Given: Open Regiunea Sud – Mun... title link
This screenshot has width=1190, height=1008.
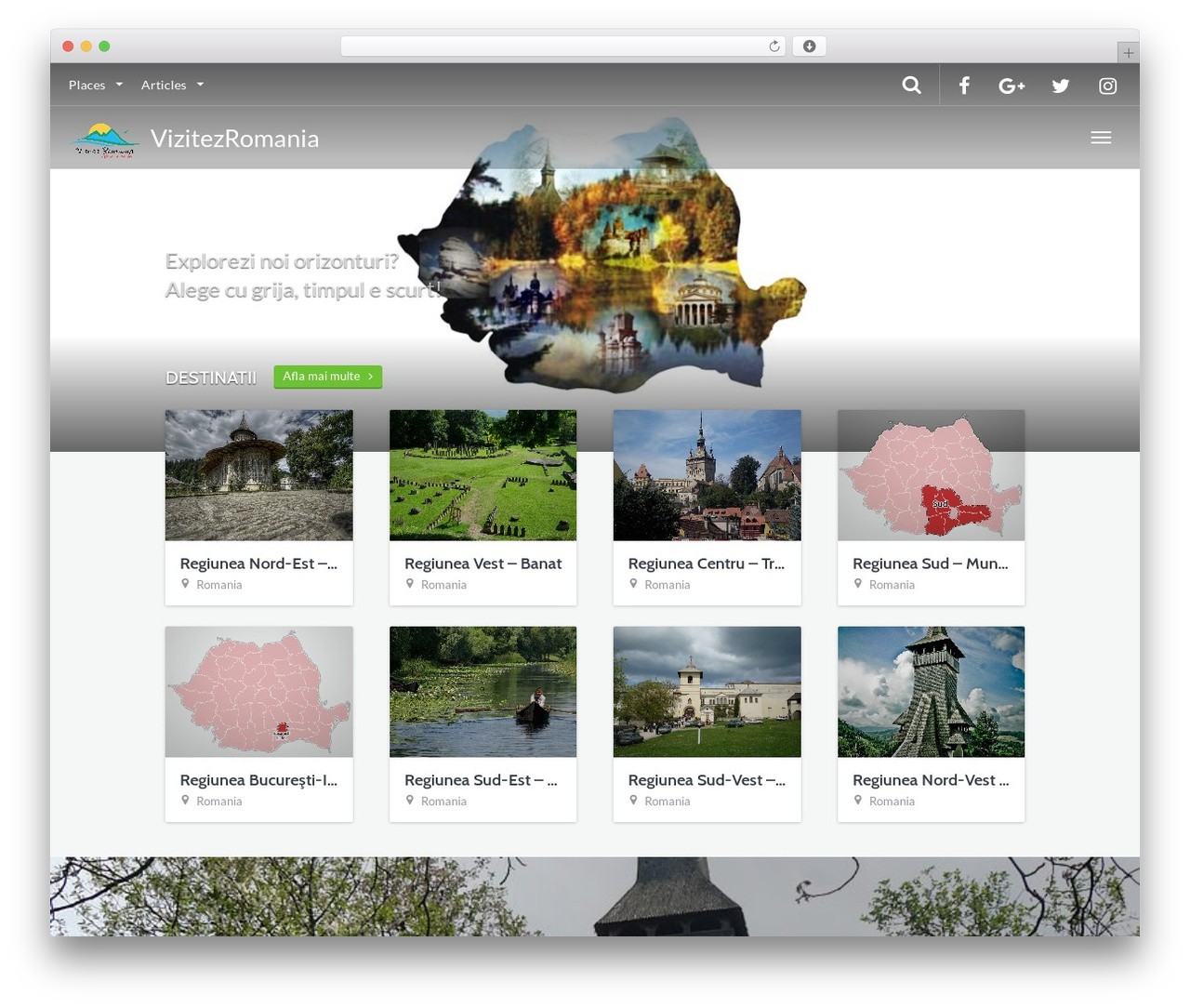Looking at the screenshot, I should pyautogui.click(x=931, y=564).
